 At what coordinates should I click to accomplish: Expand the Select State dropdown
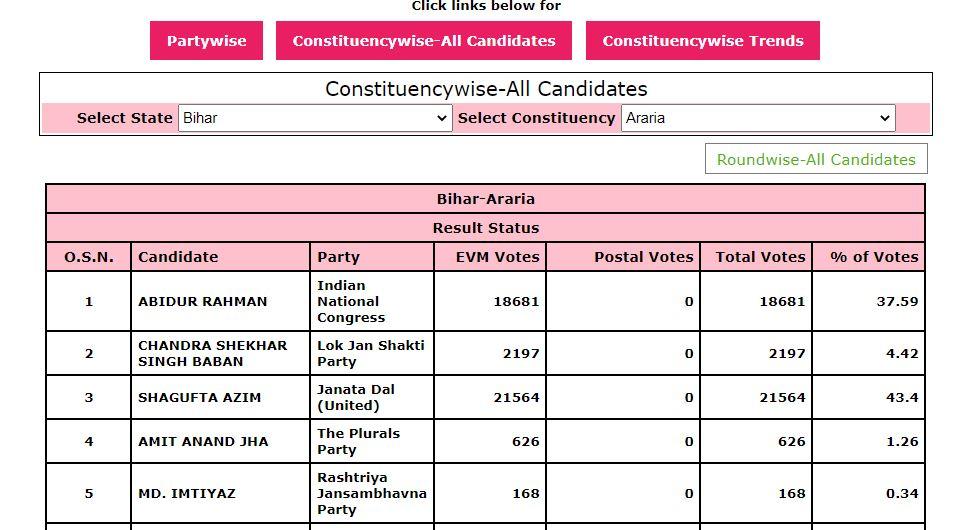coord(315,118)
